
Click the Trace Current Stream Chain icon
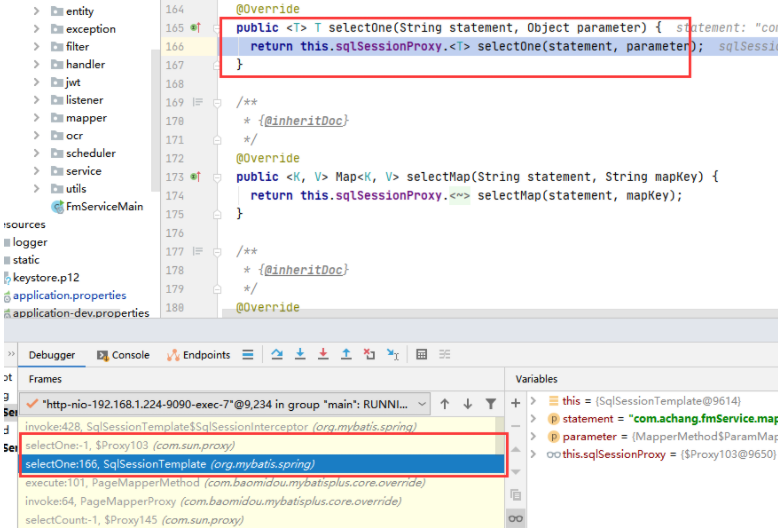click(444, 354)
